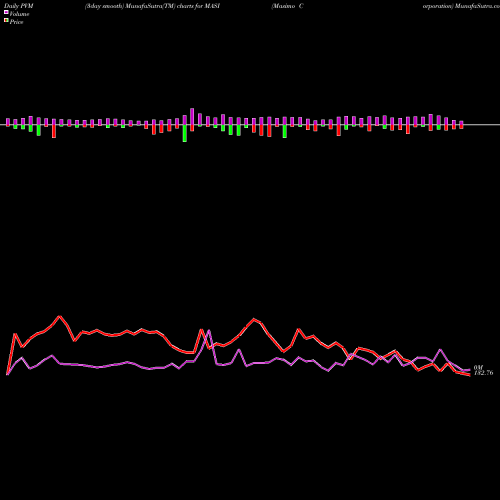The image size is (500, 500).
Task: Click the Volume legend color swatch
Action: 6,12
